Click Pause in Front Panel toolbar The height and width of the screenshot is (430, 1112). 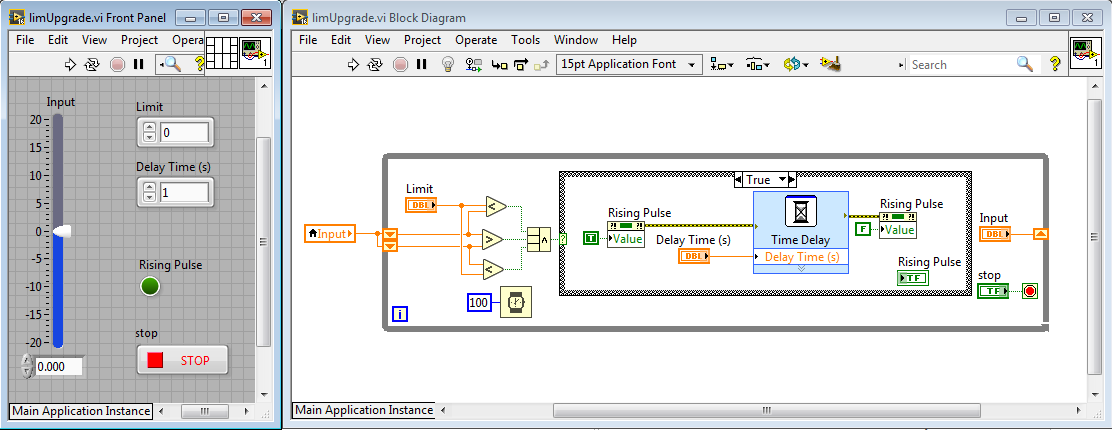pyautogui.click(x=138, y=65)
